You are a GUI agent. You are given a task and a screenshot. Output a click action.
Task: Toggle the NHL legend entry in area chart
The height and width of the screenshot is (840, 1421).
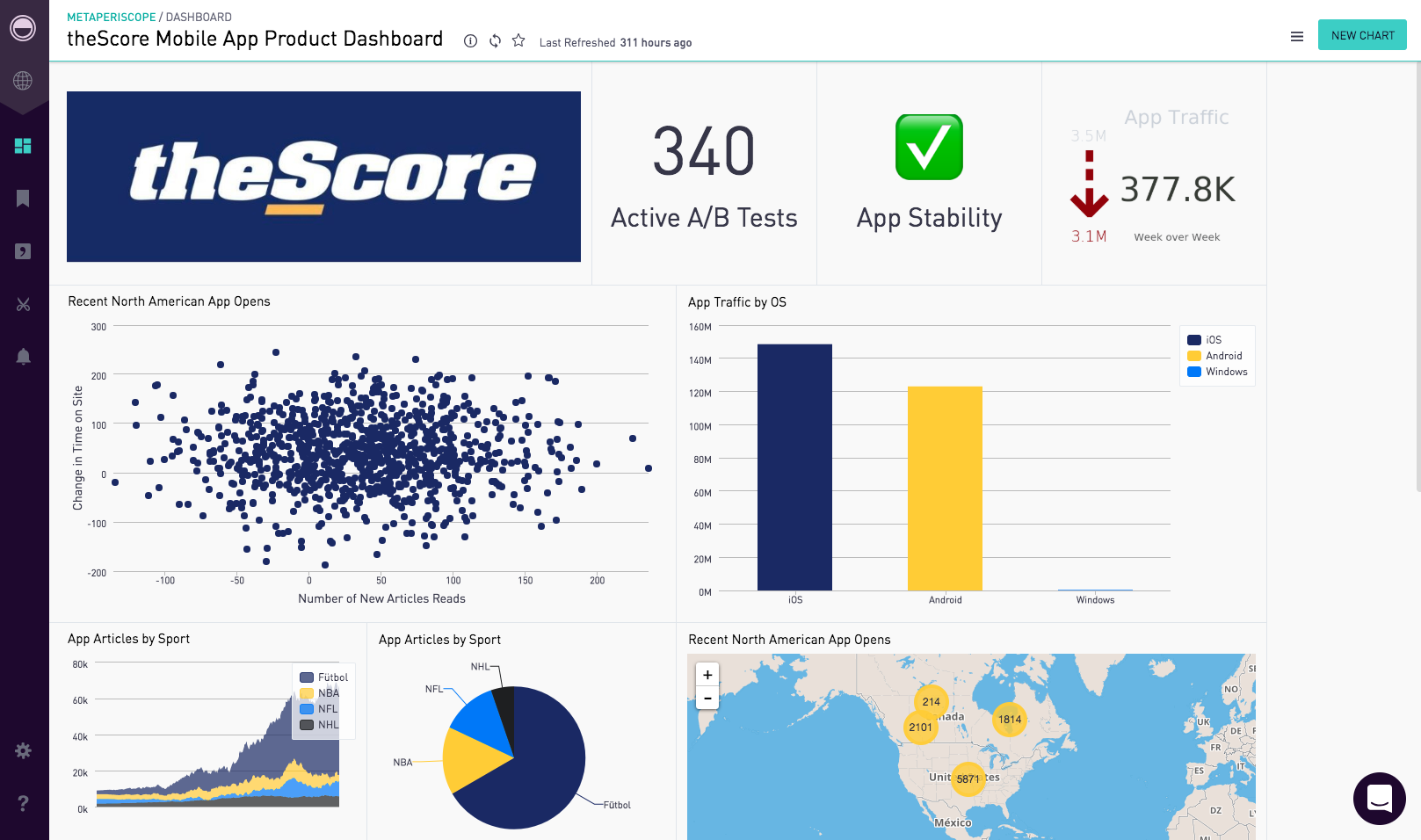coord(319,725)
